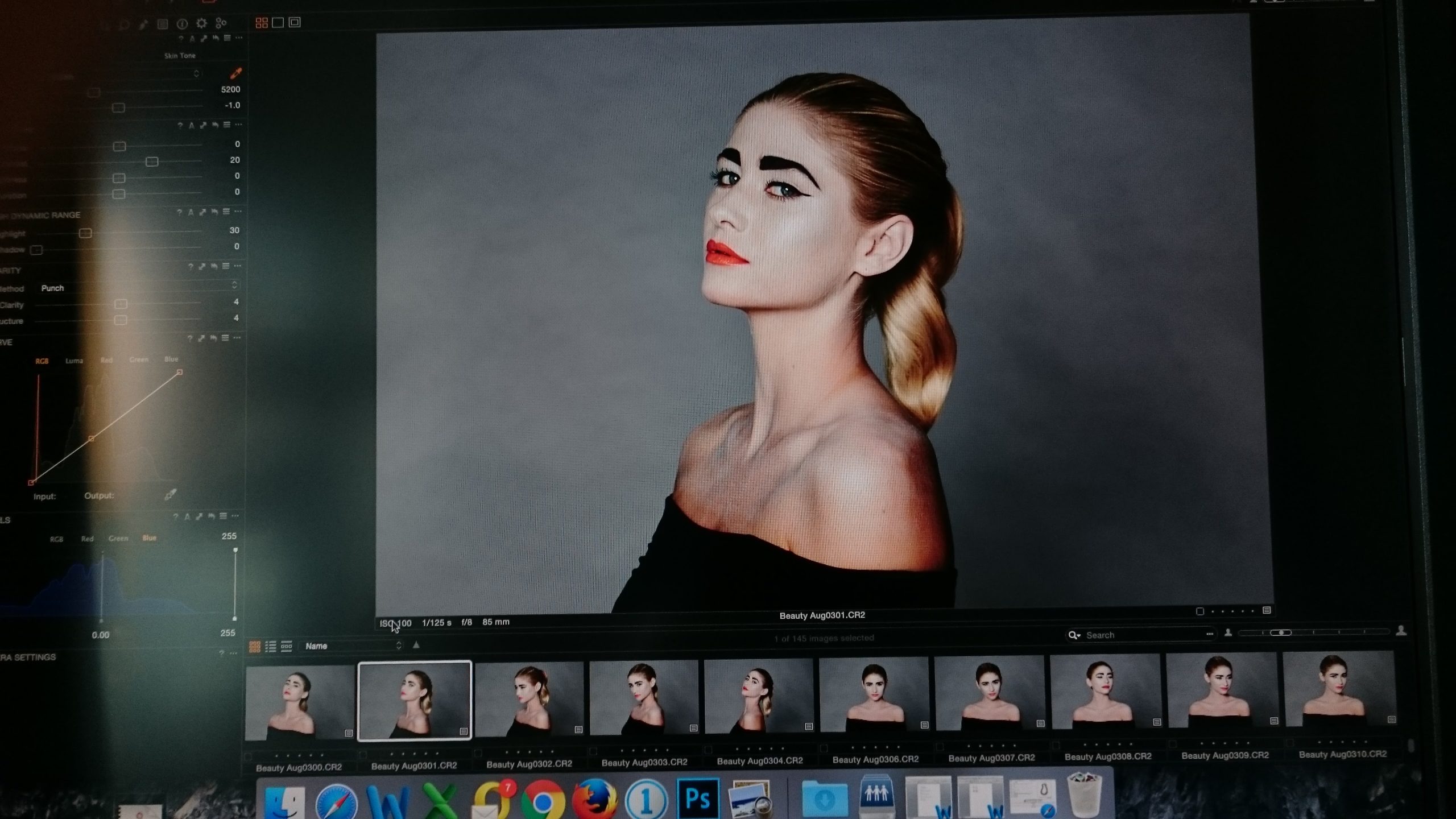Click the Highlight slider handle
The image size is (1456, 819).
85,233
